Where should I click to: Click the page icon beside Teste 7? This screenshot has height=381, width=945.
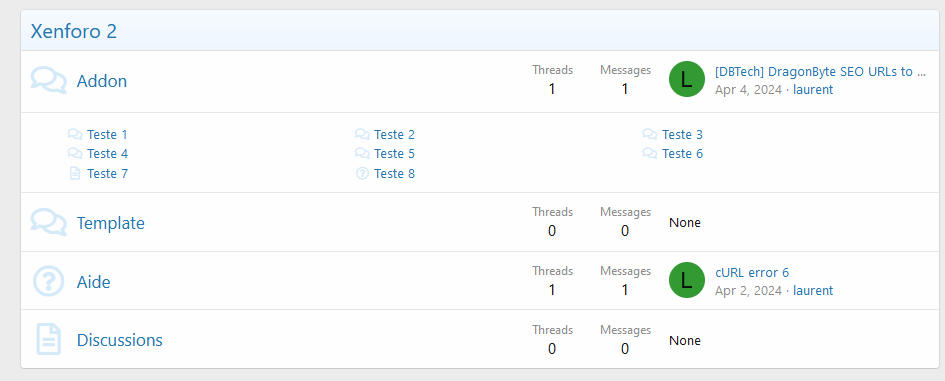tap(75, 174)
